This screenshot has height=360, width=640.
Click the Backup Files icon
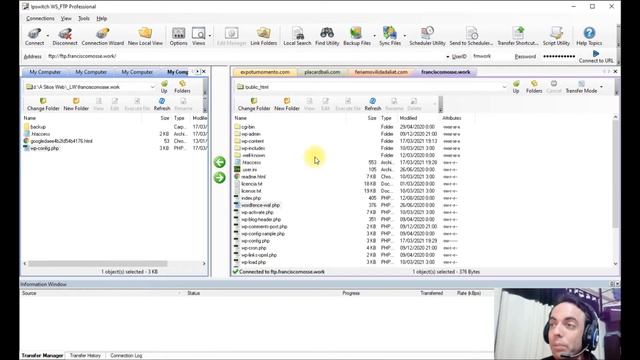coord(357,36)
